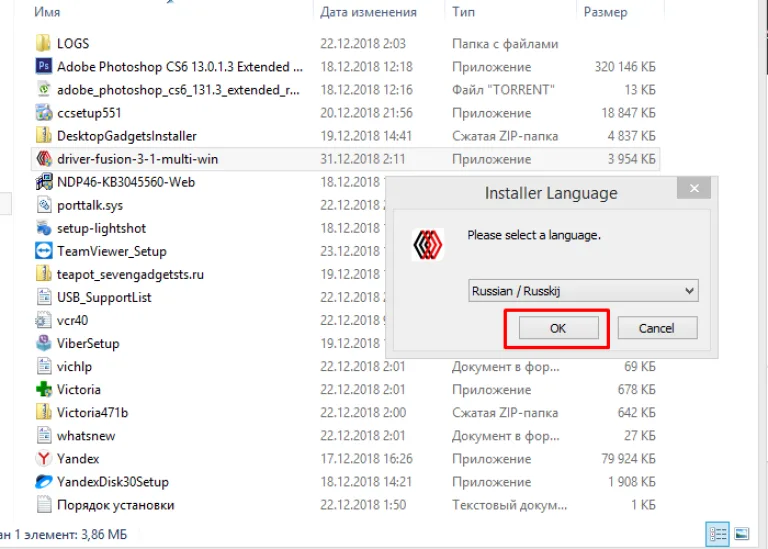Click the type Папка с файлами
Viewport: 768px width, 549px height.
click(x=505, y=44)
